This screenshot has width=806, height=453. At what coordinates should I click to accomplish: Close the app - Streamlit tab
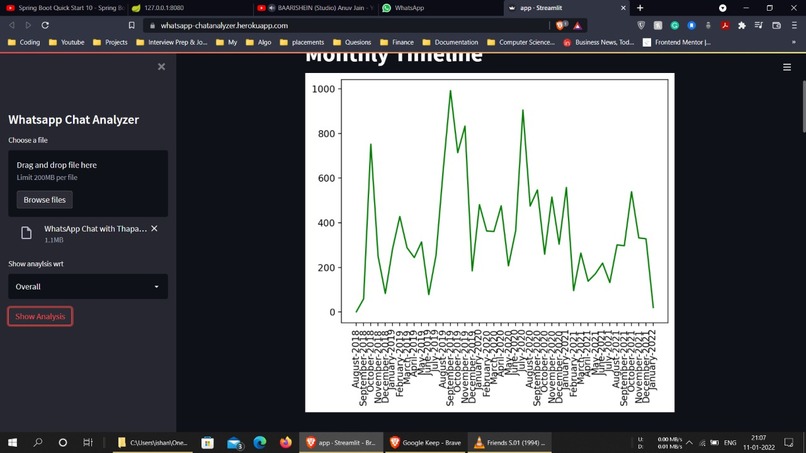(x=623, y=8)
